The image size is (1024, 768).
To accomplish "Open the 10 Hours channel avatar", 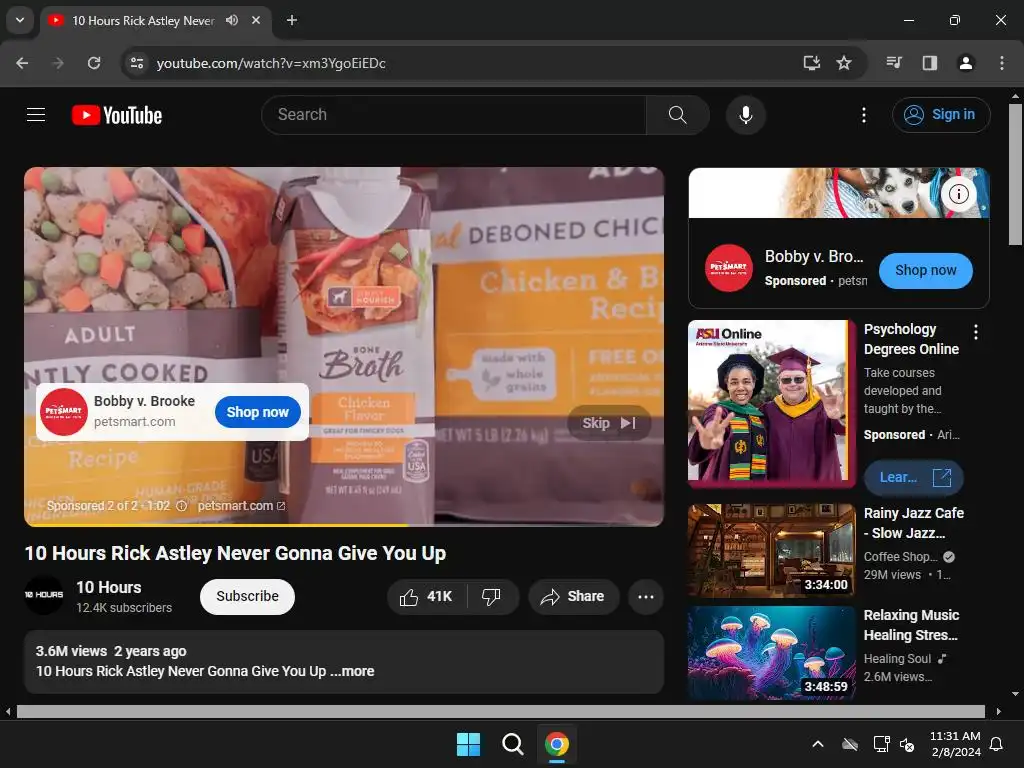I will (x=44, y=595).
